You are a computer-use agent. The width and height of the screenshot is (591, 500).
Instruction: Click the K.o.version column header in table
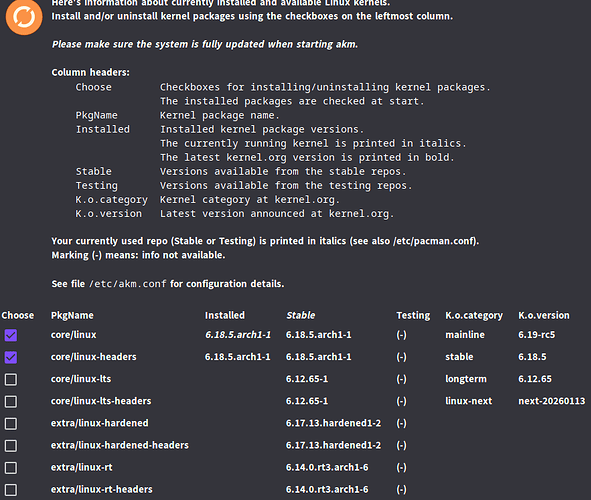pyautogui.click(x=544, y=315)
